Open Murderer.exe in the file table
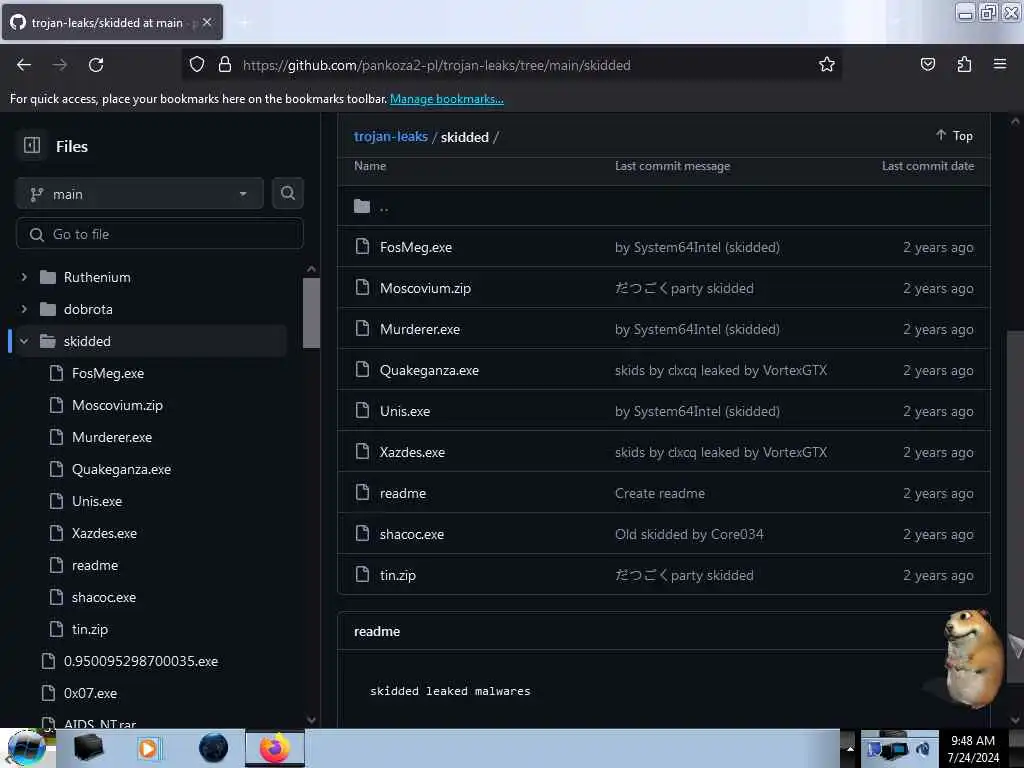 pos(420,329)
